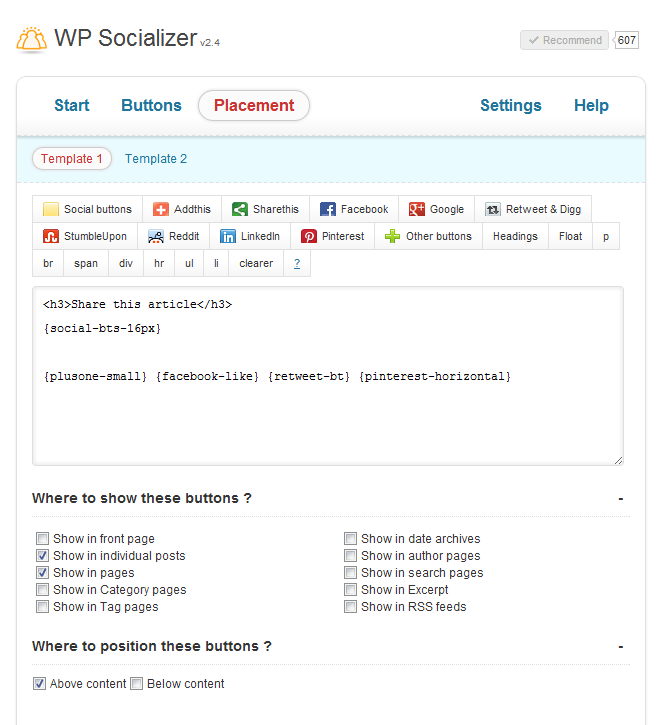Click inside the template code text area
Viewport: 669px width, 725px height.
(327, 420)
